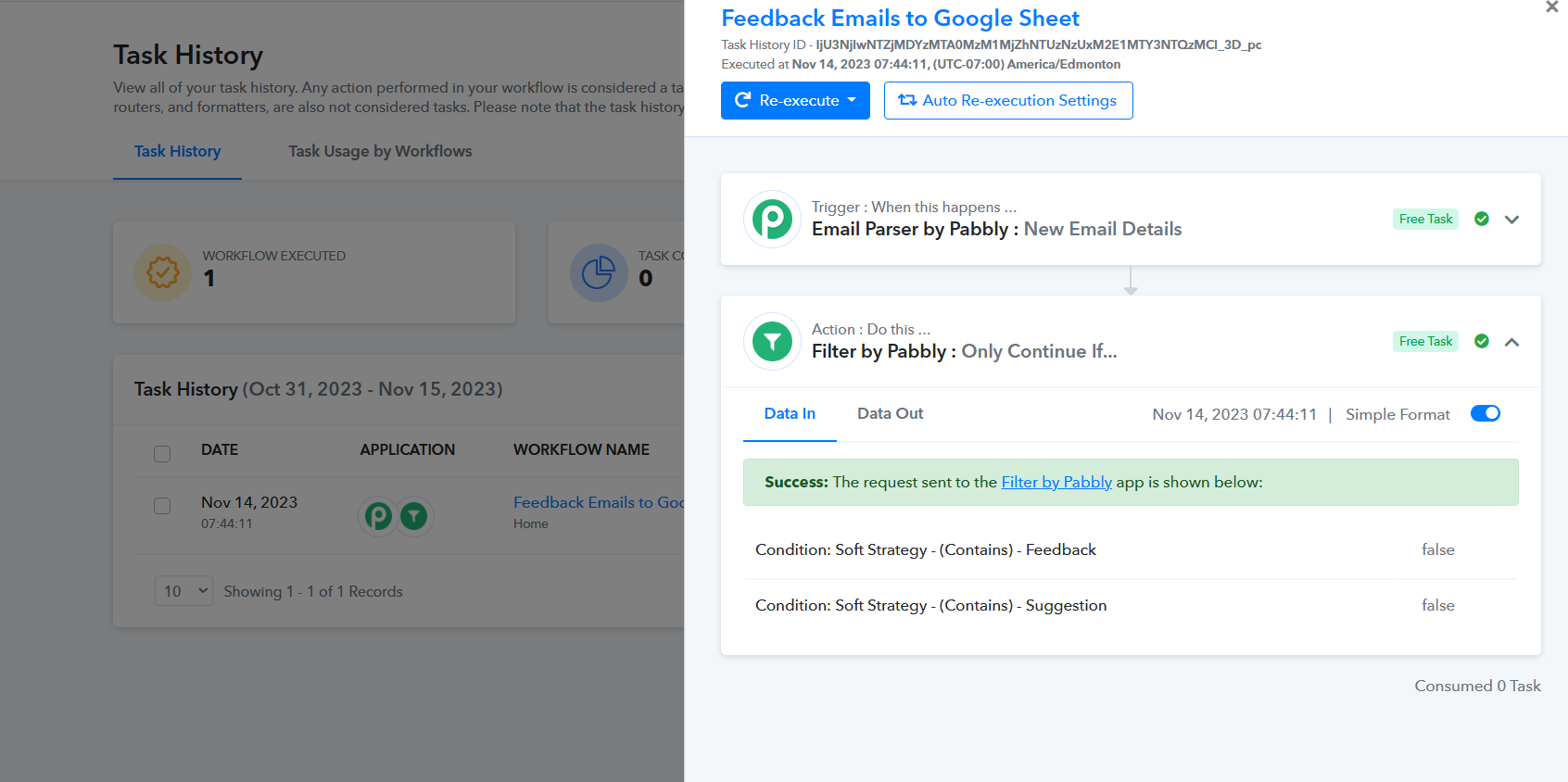Click the Feedback condition row text

926,549
